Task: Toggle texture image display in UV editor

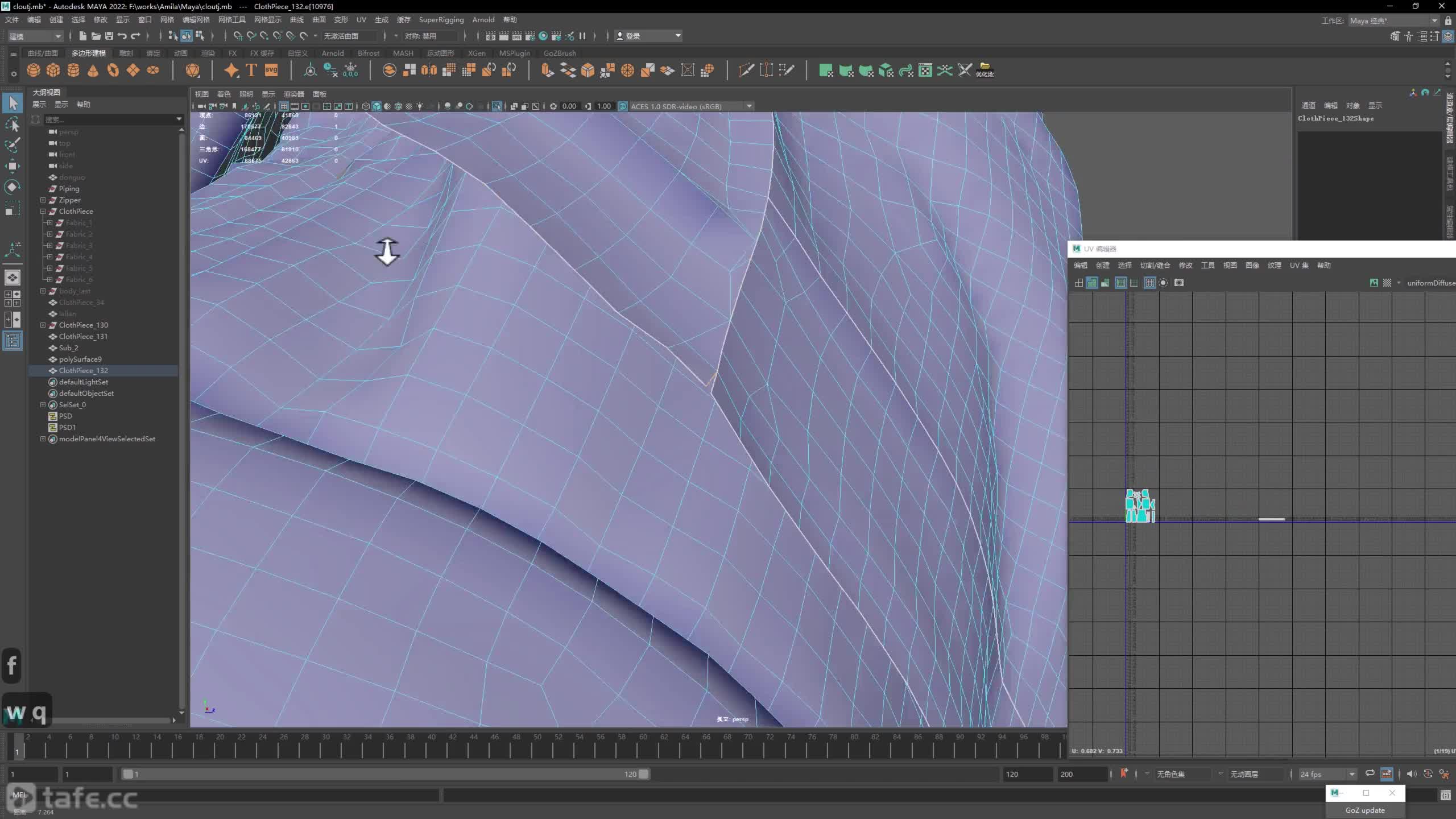Action: pyautogui.click(x=1374, y=283)
